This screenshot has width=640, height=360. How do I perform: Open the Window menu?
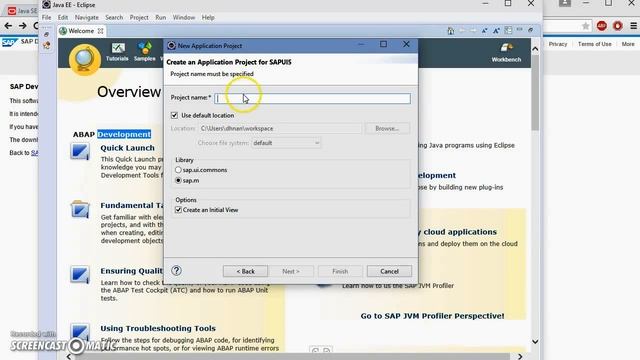tap(184, 18)
